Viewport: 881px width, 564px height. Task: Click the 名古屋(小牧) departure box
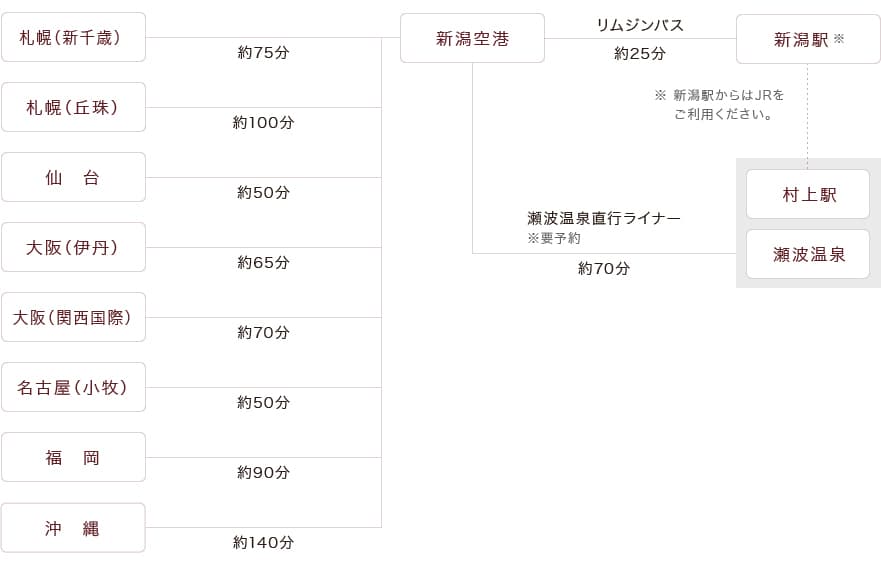coord(73,388)
